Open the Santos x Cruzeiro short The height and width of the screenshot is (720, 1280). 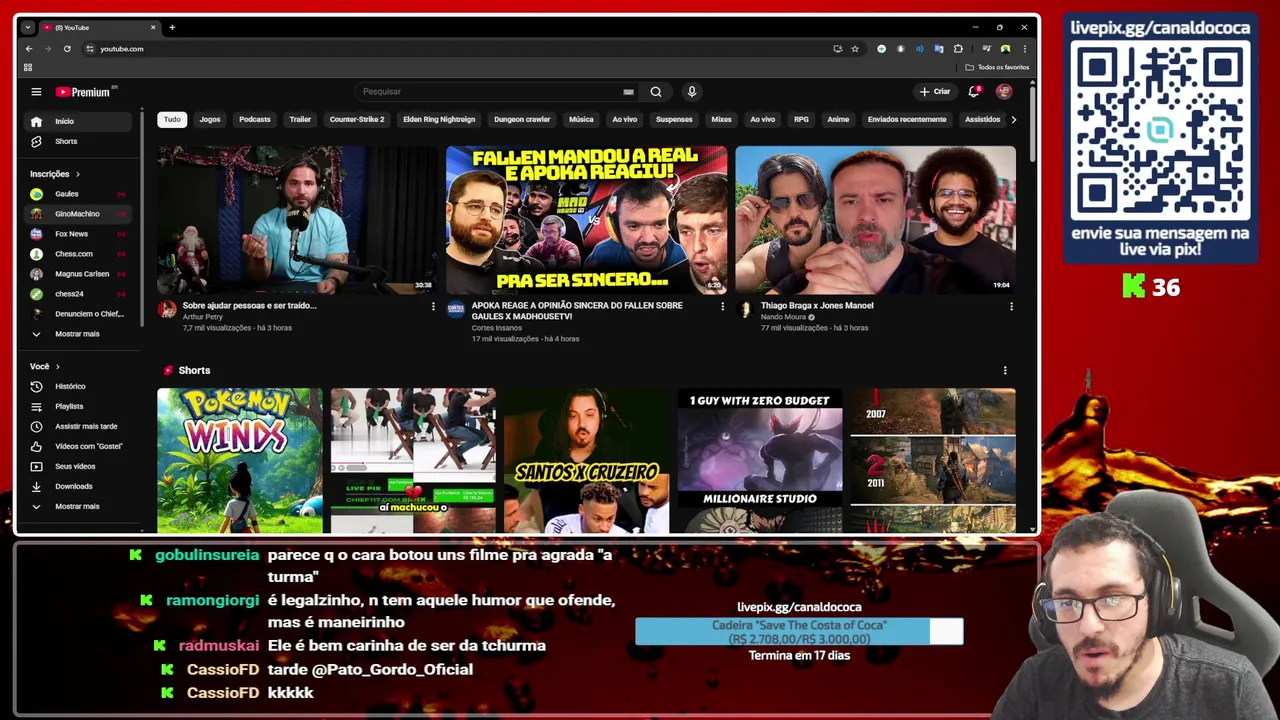(x=586, y=461)
